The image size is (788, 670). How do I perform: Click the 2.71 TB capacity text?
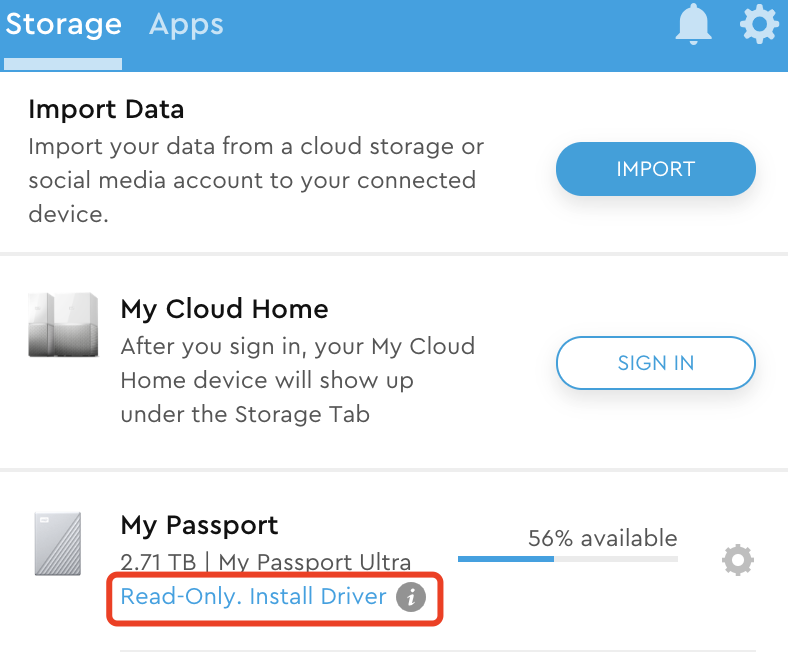coord(159,562)
